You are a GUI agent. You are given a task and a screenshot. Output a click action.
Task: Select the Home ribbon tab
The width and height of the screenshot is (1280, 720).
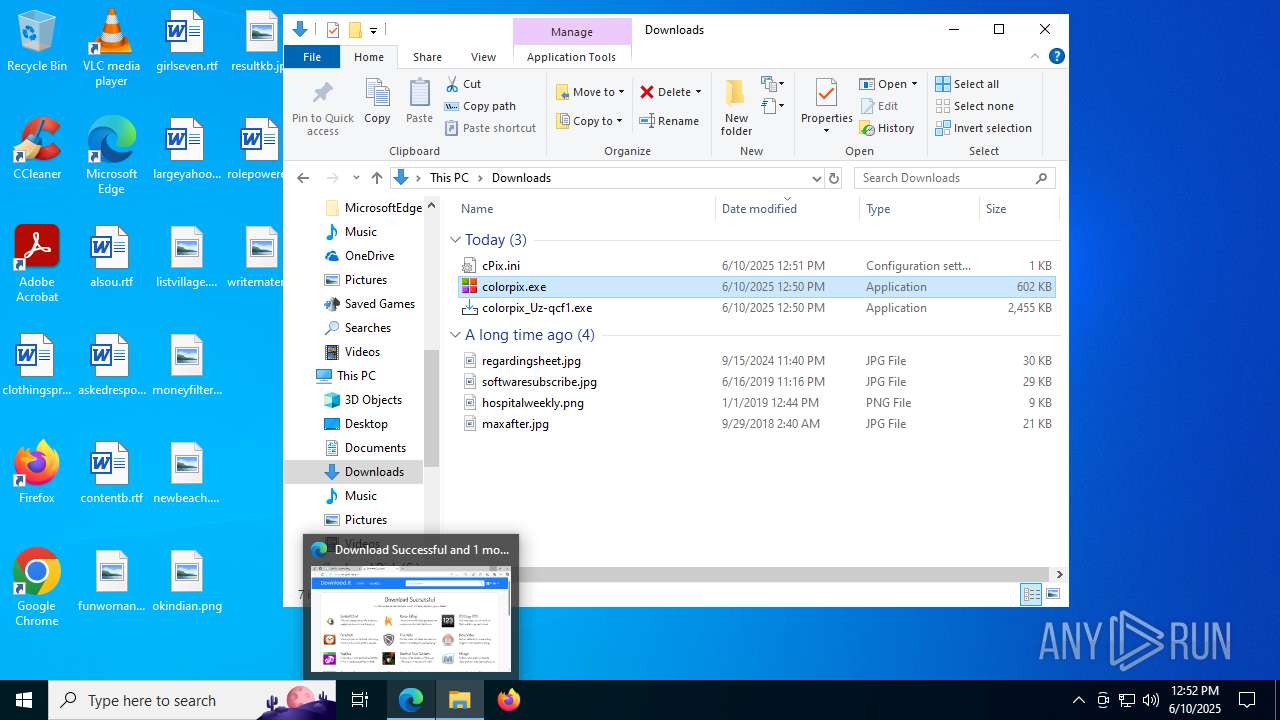click(369, 57)
